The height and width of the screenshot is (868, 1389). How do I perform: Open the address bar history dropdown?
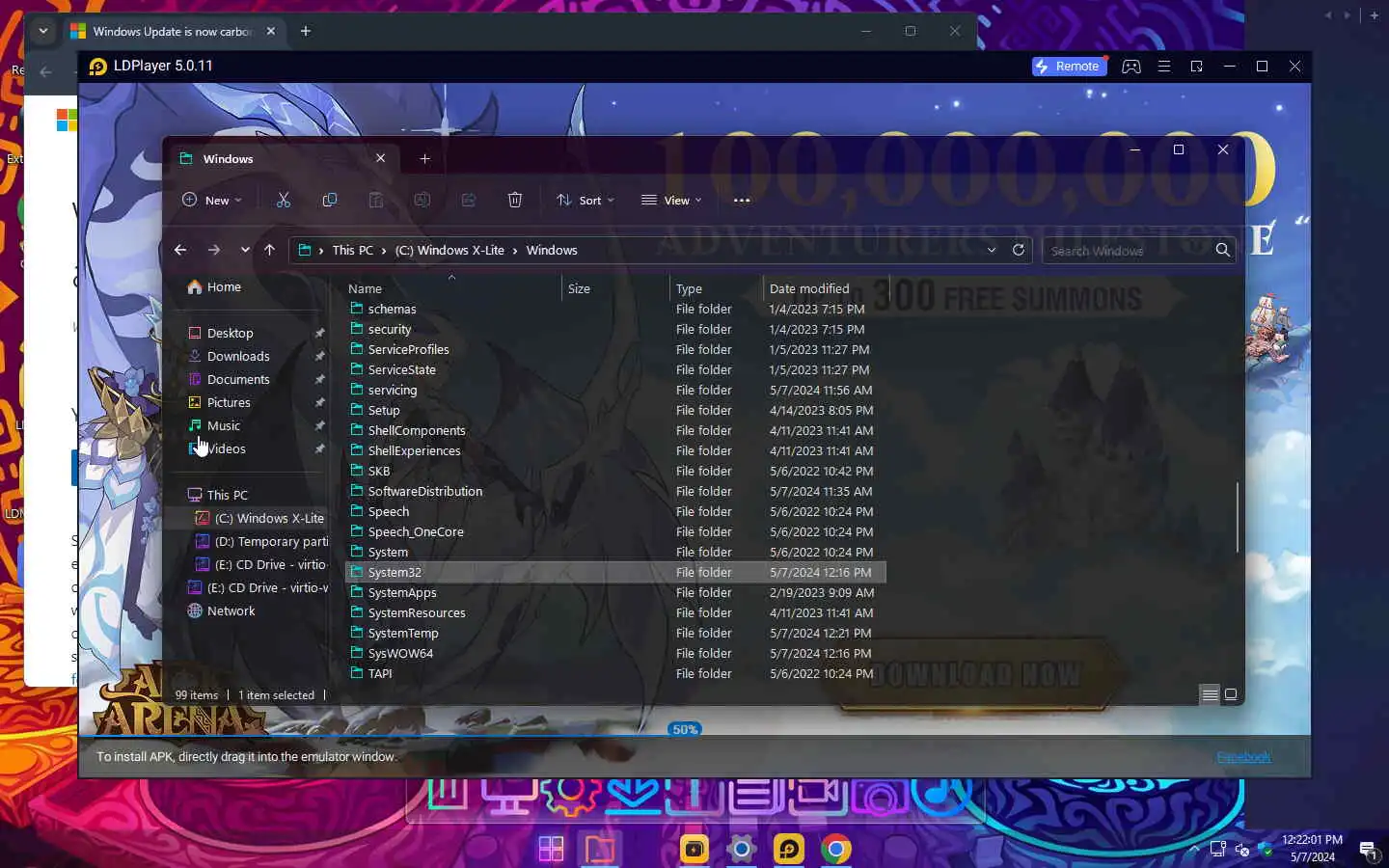click(x=992, y=250)
